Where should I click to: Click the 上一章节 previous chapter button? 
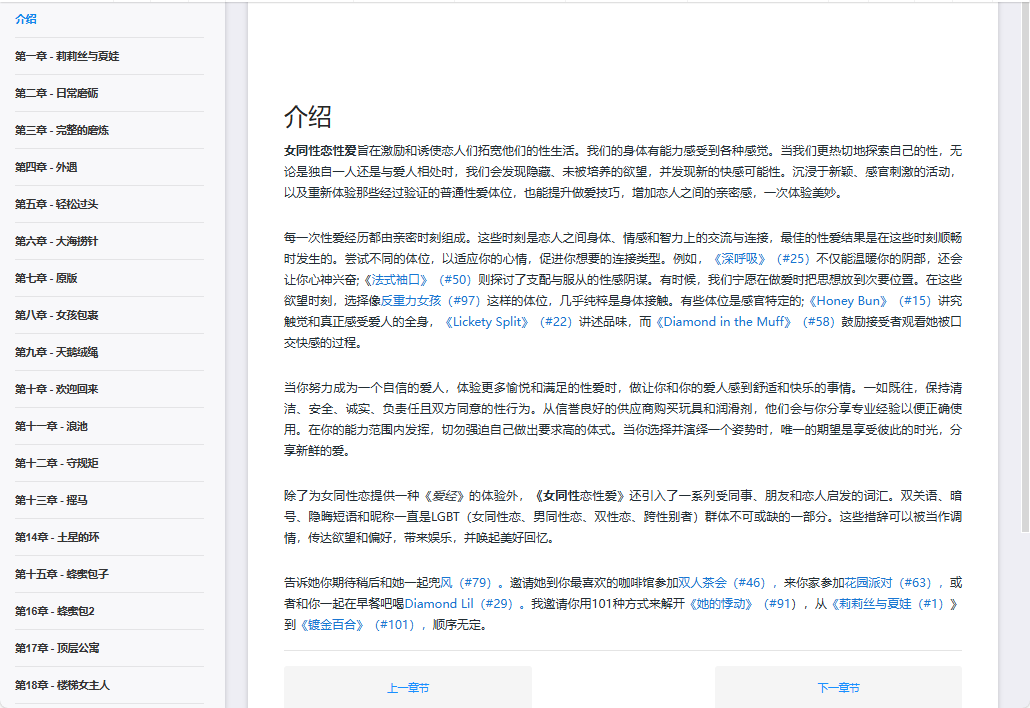408,688
